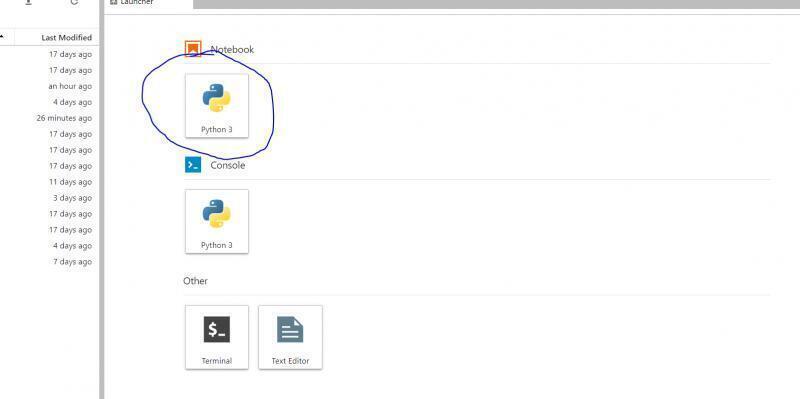Create a new Python 3 notebook from Notebook section
Image resolution: width=800 pixels, height=399 pixels.
[x=217, y=106]
